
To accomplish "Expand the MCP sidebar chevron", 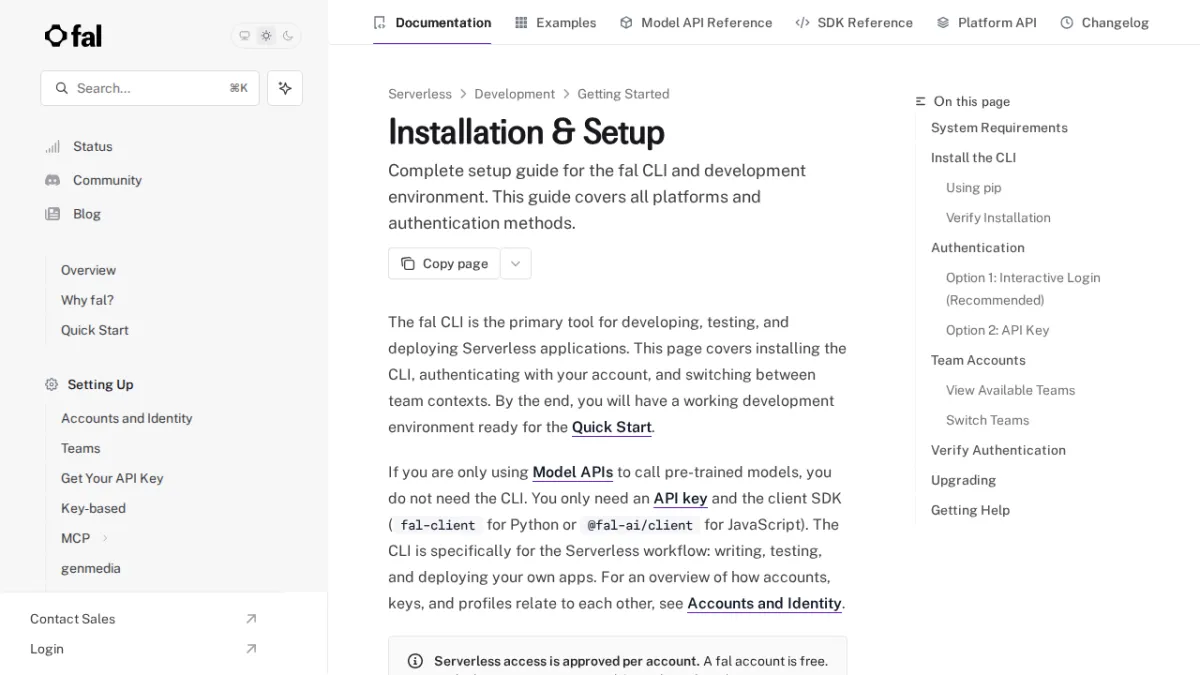I will tap(105, 538).
